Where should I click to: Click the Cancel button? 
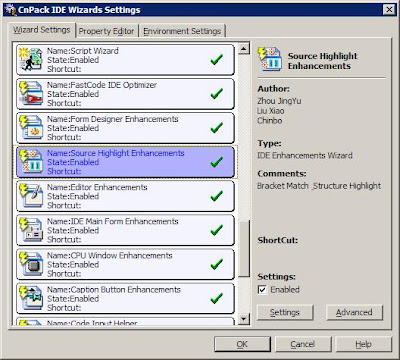303,344
